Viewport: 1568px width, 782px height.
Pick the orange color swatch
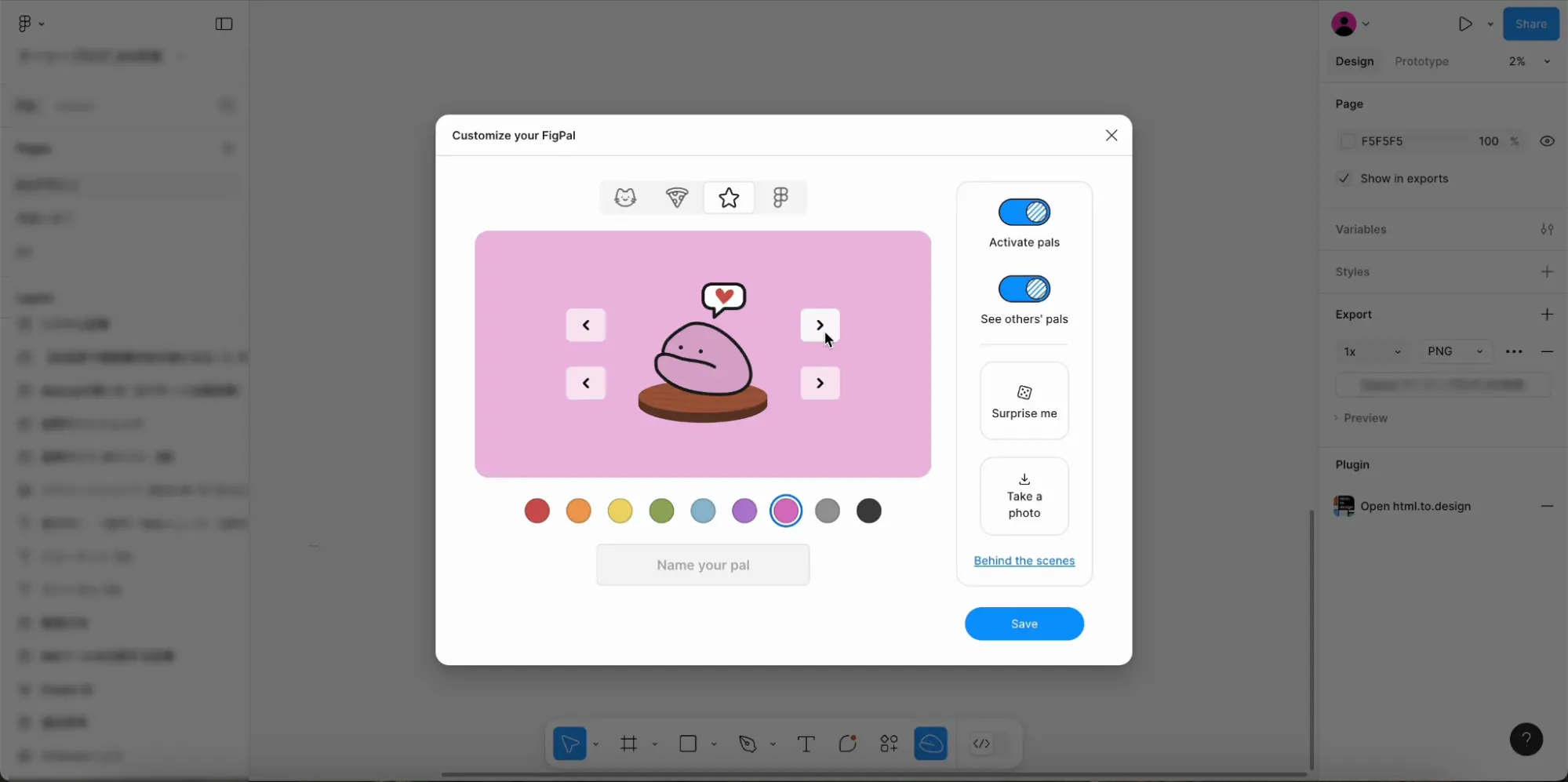coord(579,511)
